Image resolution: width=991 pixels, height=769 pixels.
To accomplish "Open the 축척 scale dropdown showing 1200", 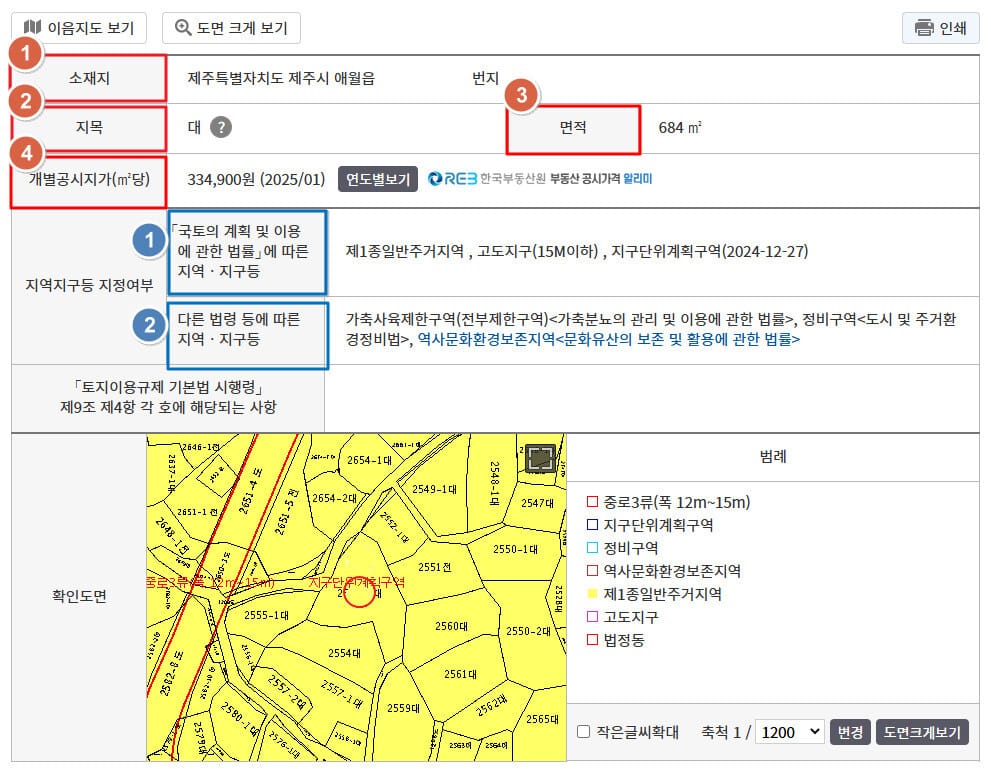I will point(789,732).
